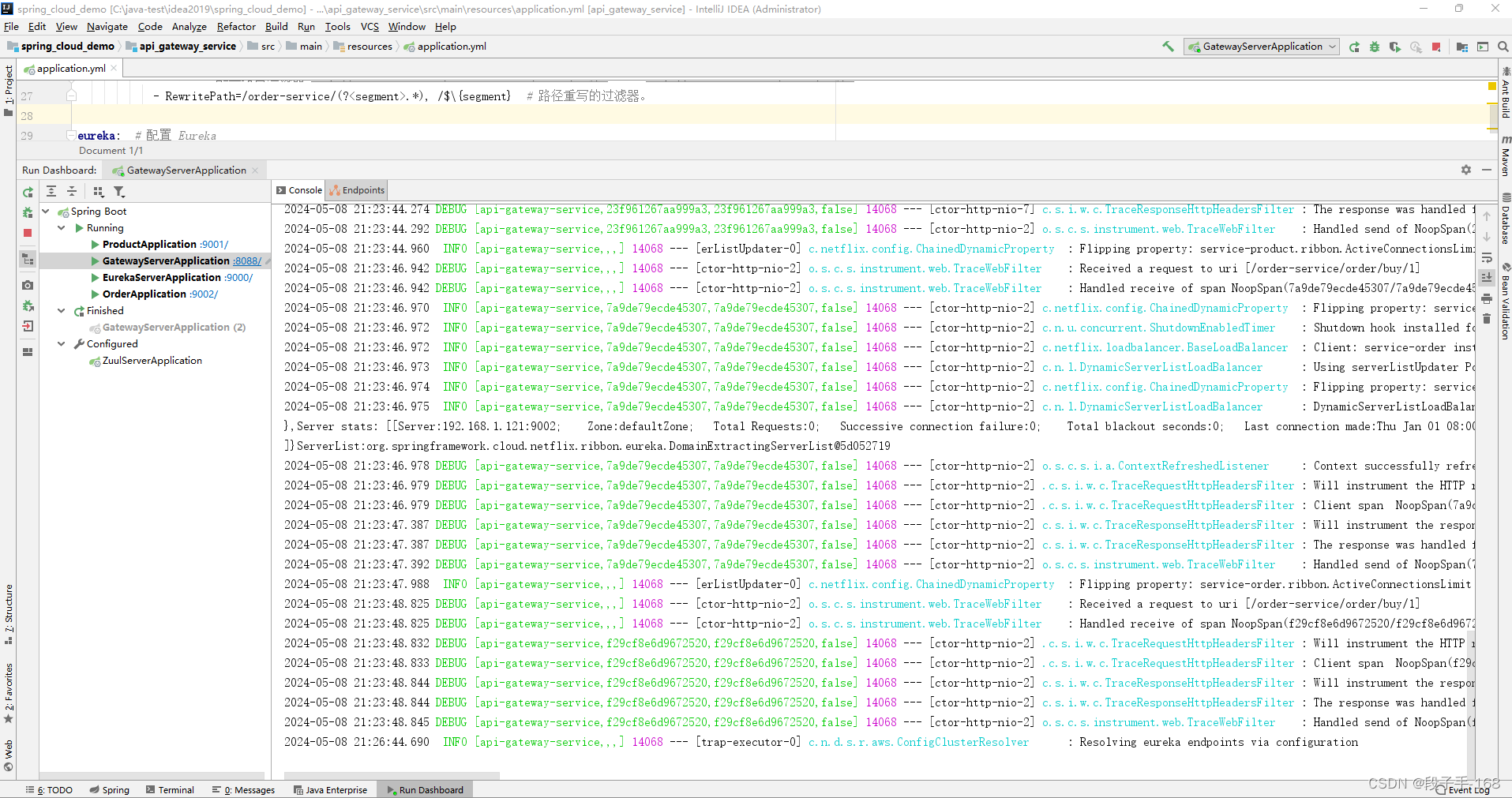Run with Coverage from main toolbar

[x=1395, y=47]
